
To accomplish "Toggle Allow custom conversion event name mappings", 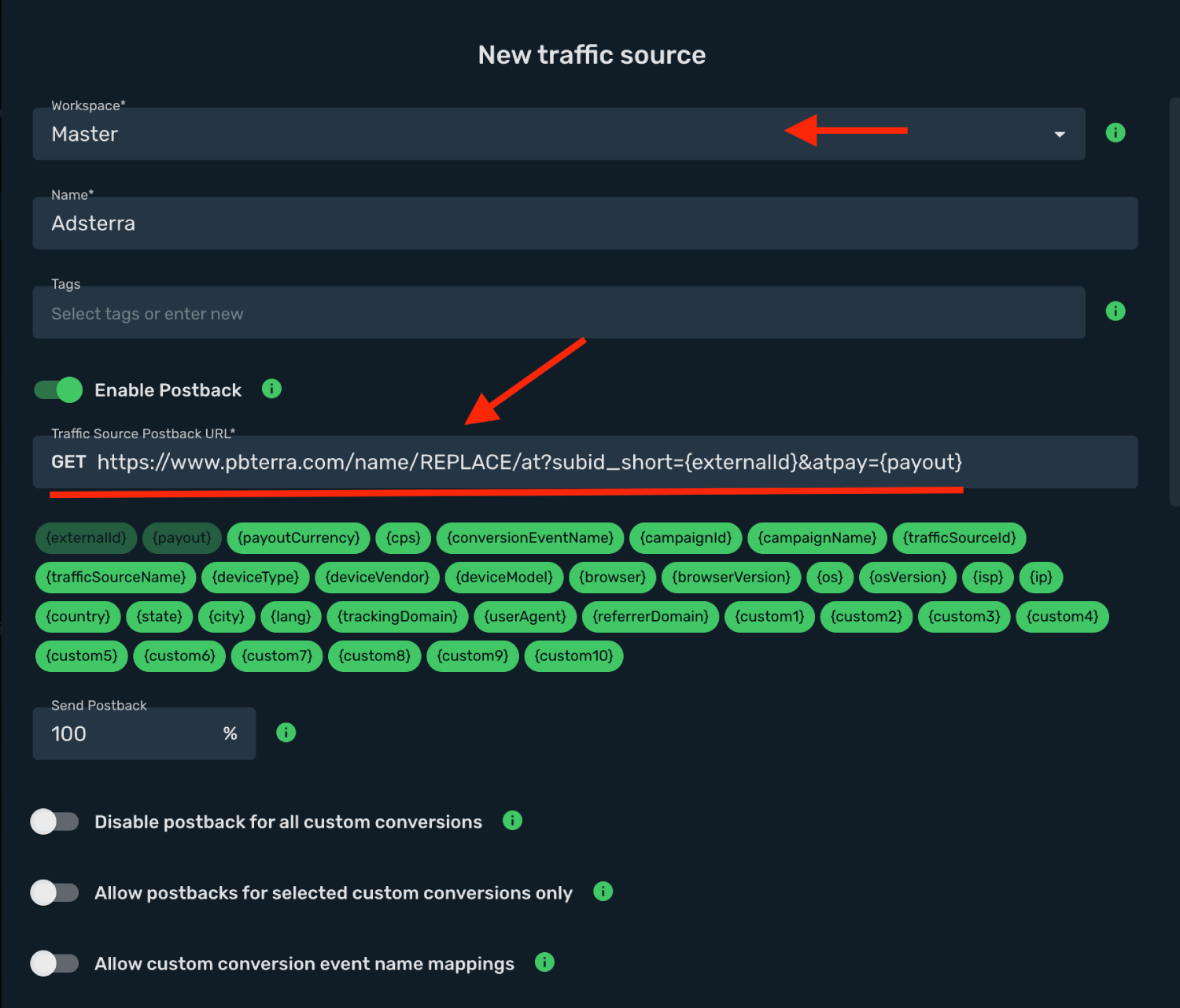I will pos(55,963).
